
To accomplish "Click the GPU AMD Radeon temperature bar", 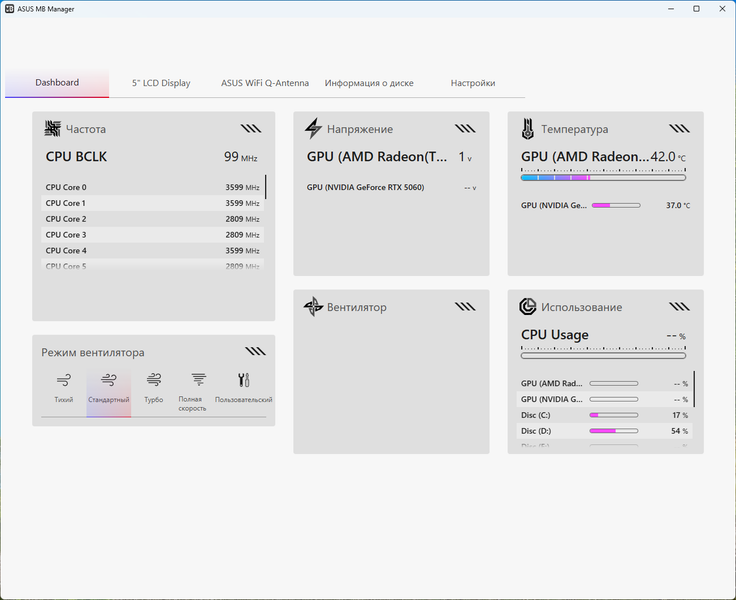I will click(603, 178).
